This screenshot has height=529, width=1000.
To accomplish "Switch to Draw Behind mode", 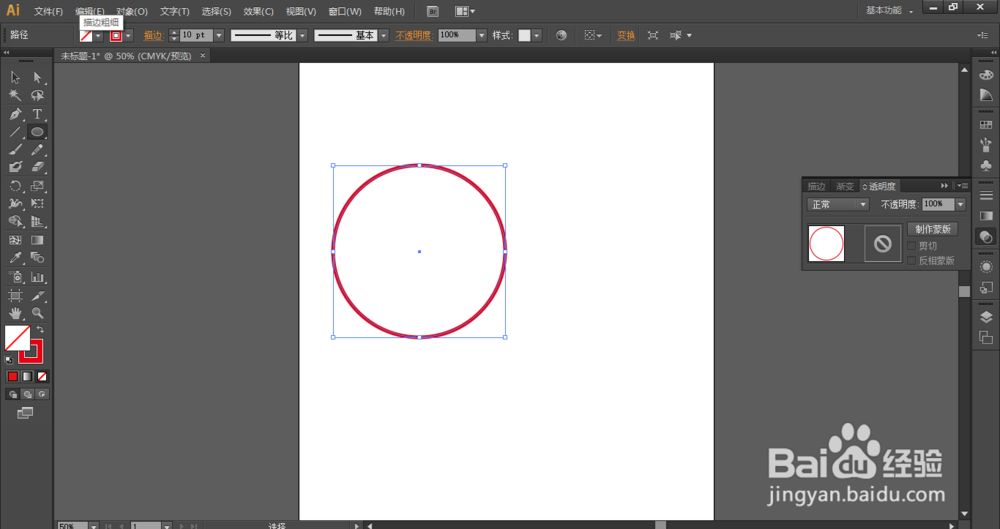I will coord(27,394).
